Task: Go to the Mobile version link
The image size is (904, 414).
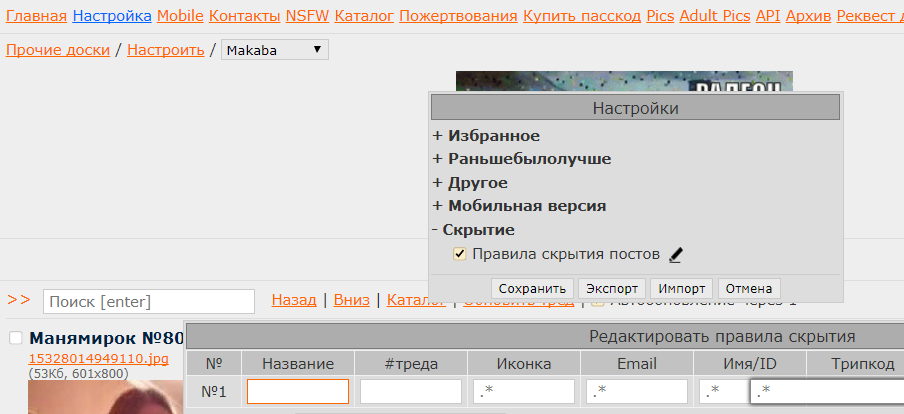Action: click(x=180, y=16)
